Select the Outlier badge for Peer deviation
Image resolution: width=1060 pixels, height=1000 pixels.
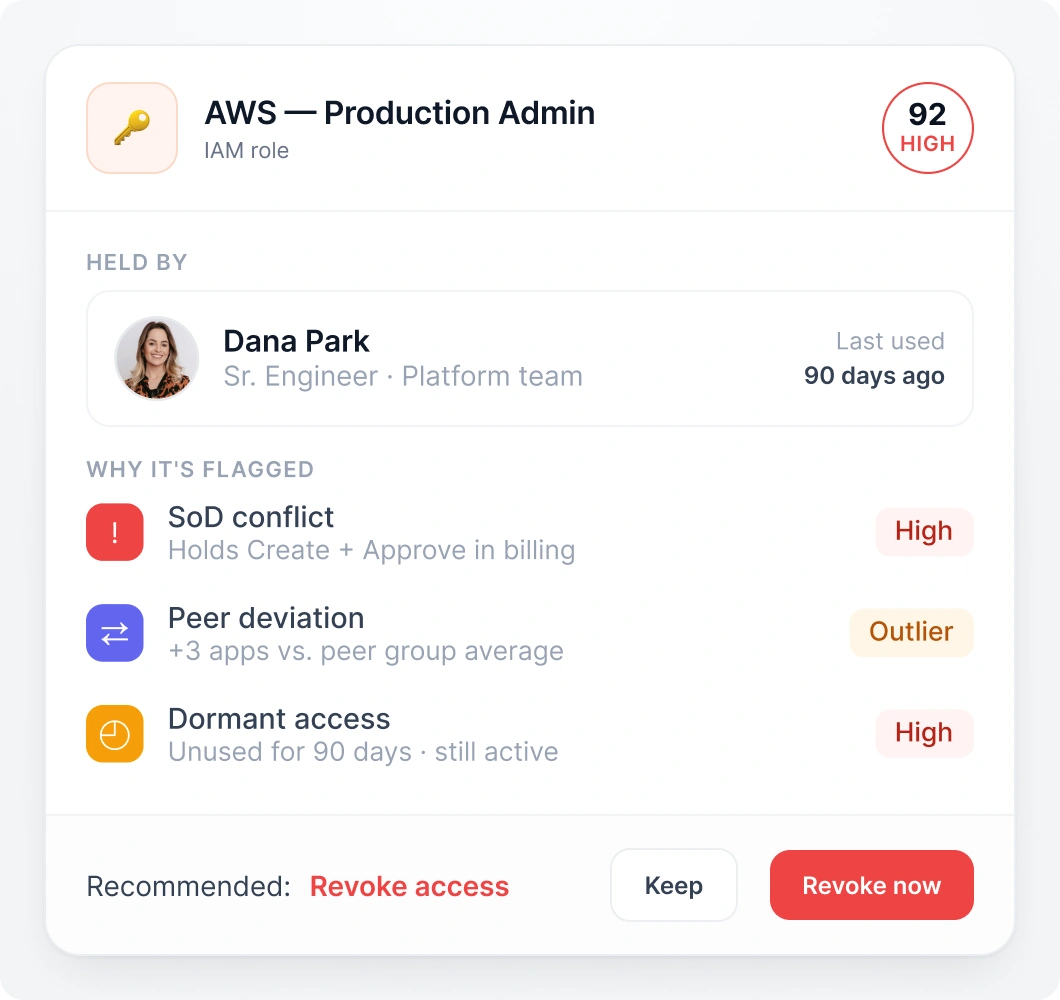pos(911,632)
